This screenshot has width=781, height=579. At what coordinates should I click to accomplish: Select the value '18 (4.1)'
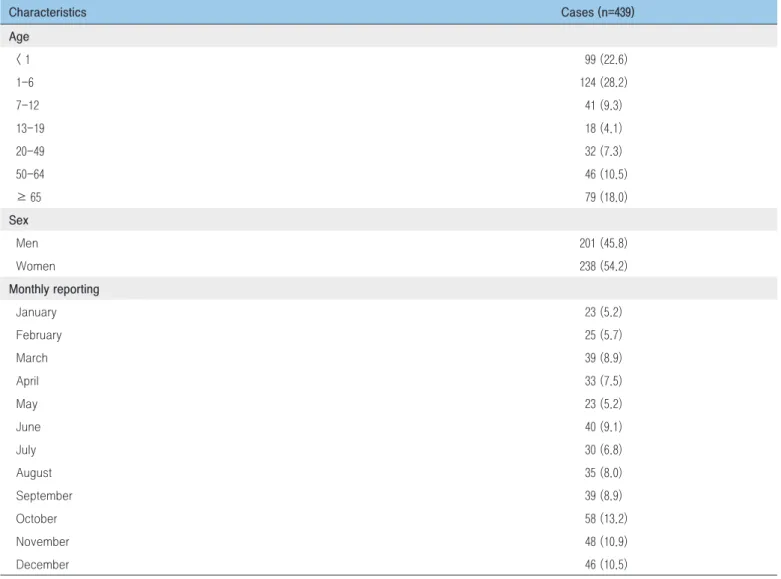point(603,129)
